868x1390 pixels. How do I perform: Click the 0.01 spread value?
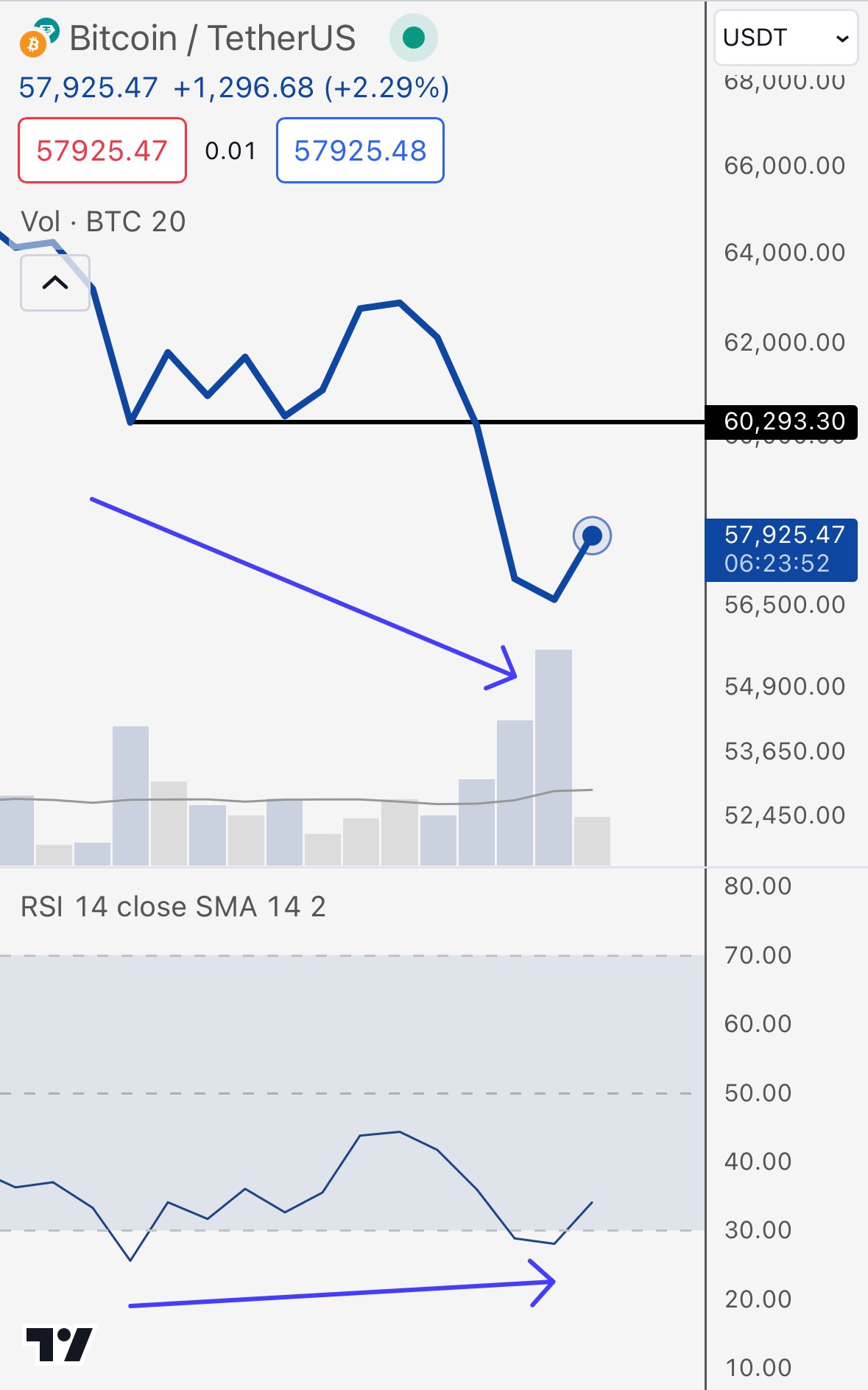[x=230, y=151]
